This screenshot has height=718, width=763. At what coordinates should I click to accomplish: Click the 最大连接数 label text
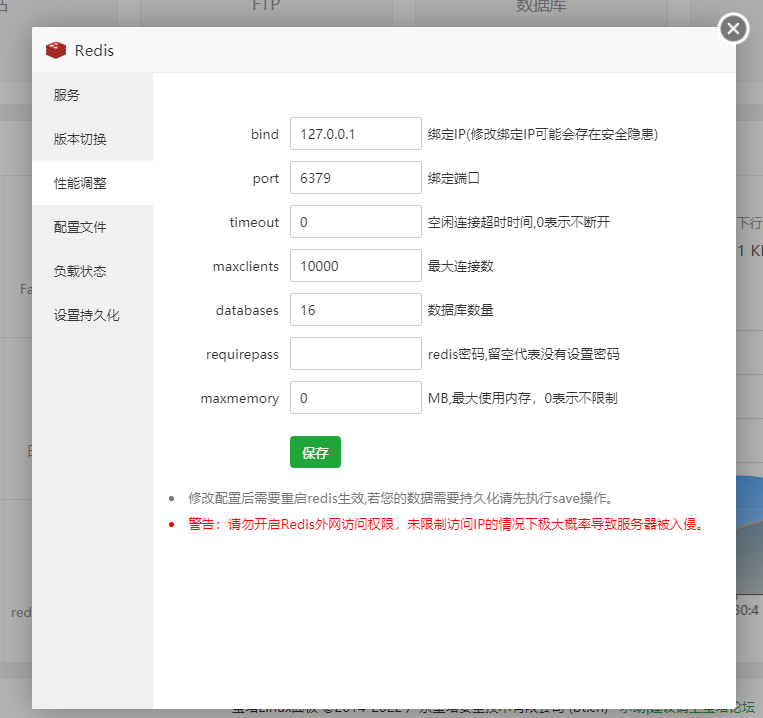[x=460, y=266]
